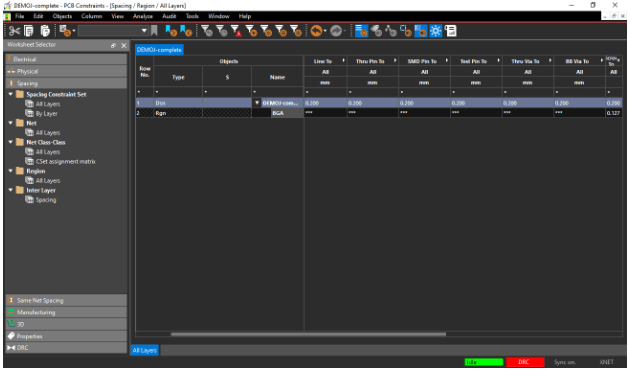Toggle the sun theme icon
The height and width of the screenshot is (370, 628).
pyautogui.click(x=435, y=31)
